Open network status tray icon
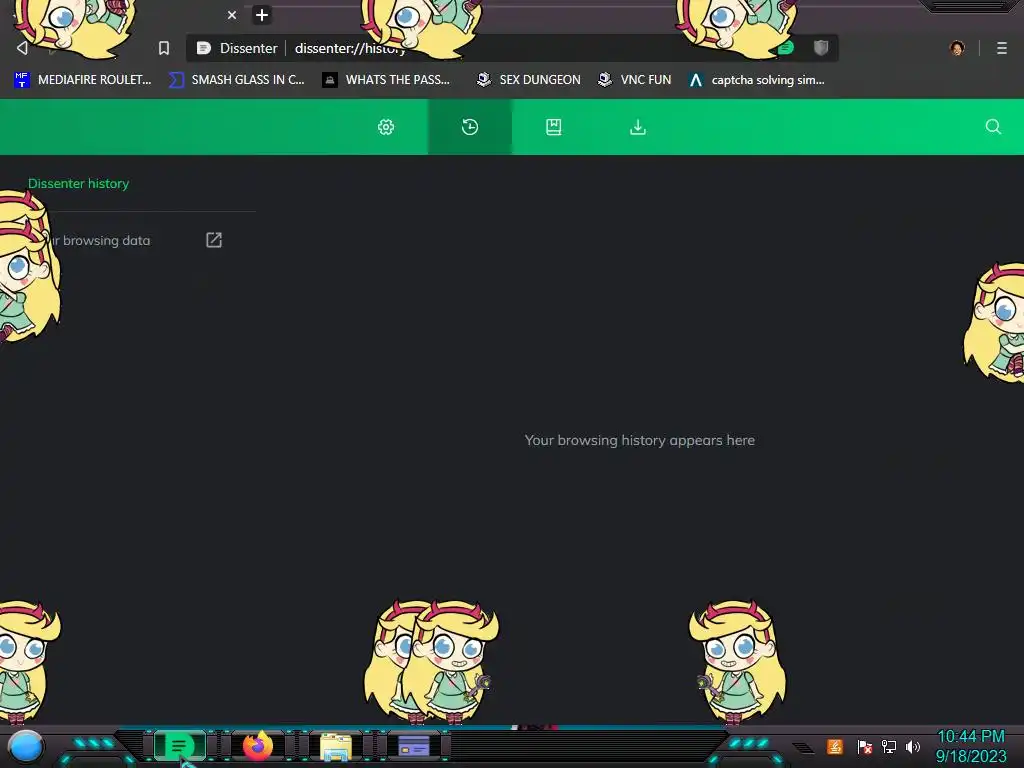The image size is (1024, 768). tap(889, 746)
